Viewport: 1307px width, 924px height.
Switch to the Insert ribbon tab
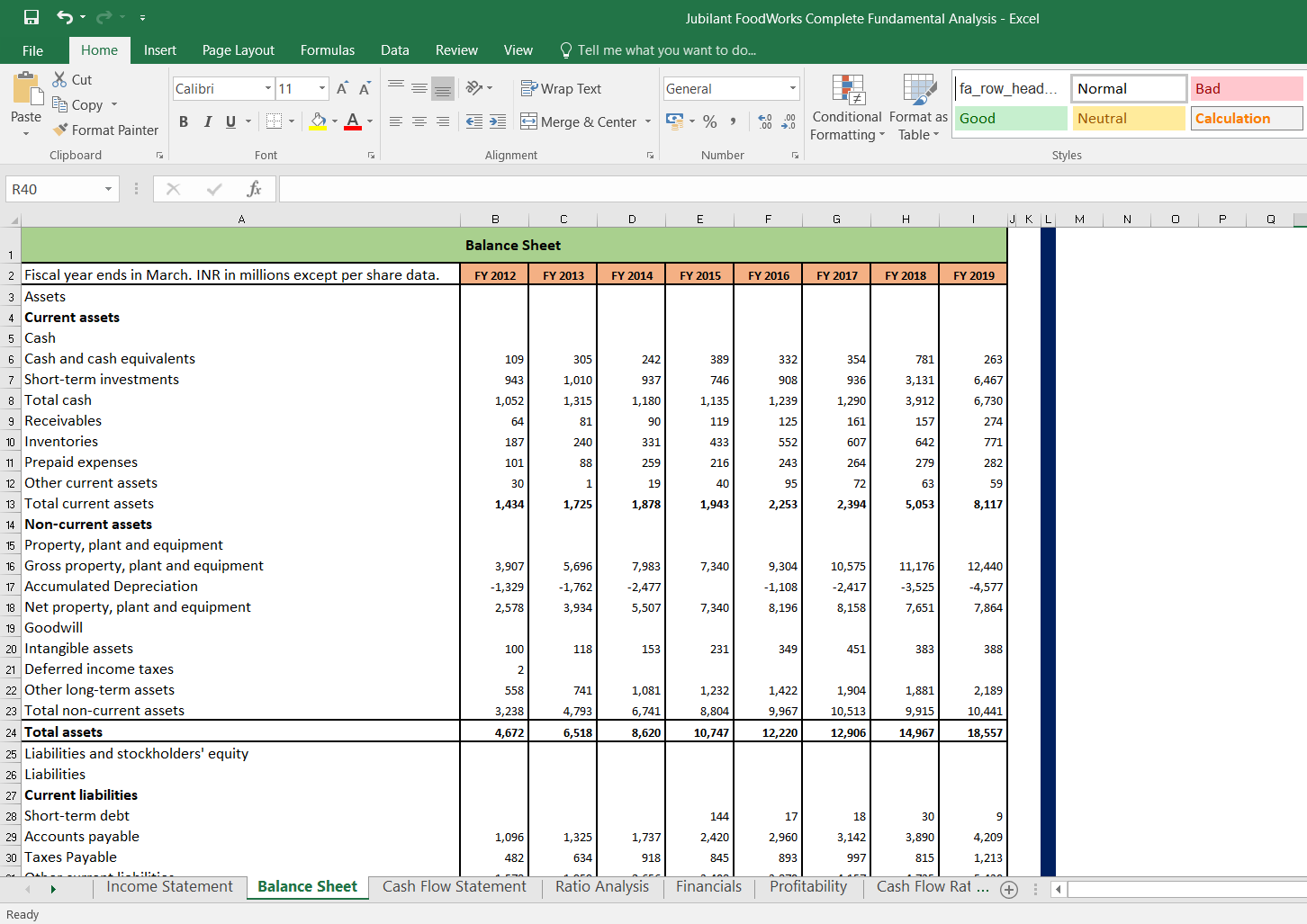(x=160, y=50)
